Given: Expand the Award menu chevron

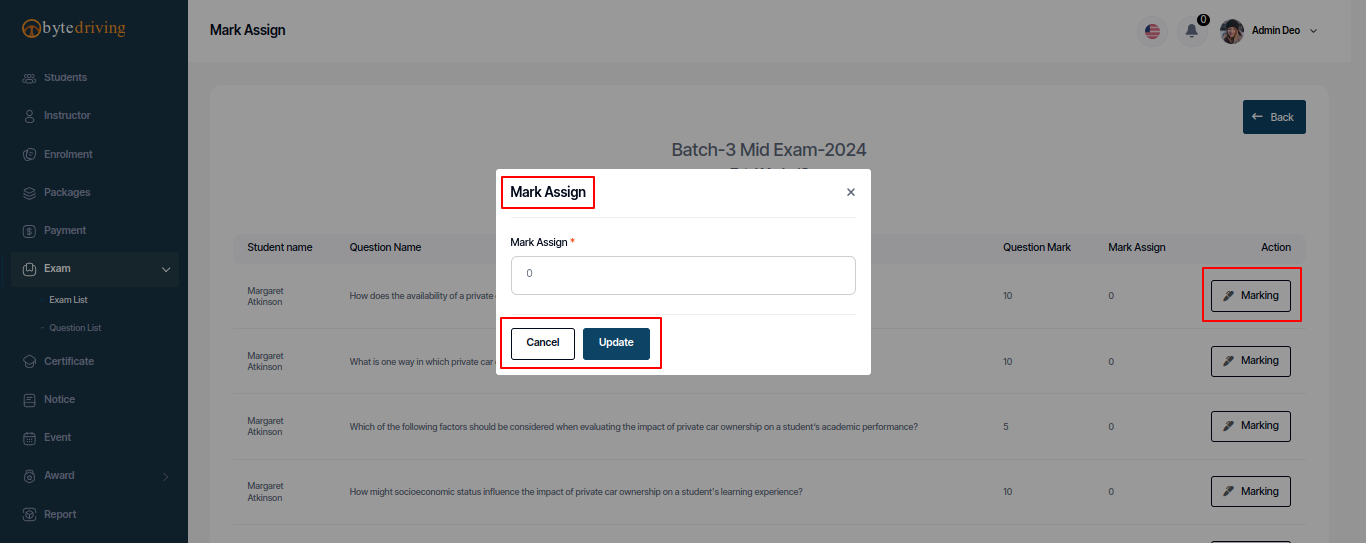Looking at the screenshot, I should pos(166,476).
